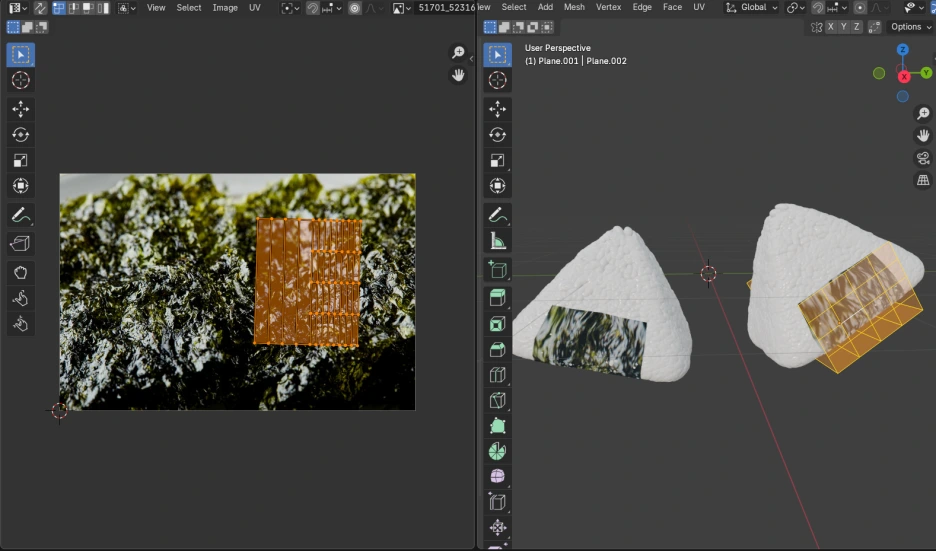
Task: Open the Image menu in UV editor
Action: 225,8
